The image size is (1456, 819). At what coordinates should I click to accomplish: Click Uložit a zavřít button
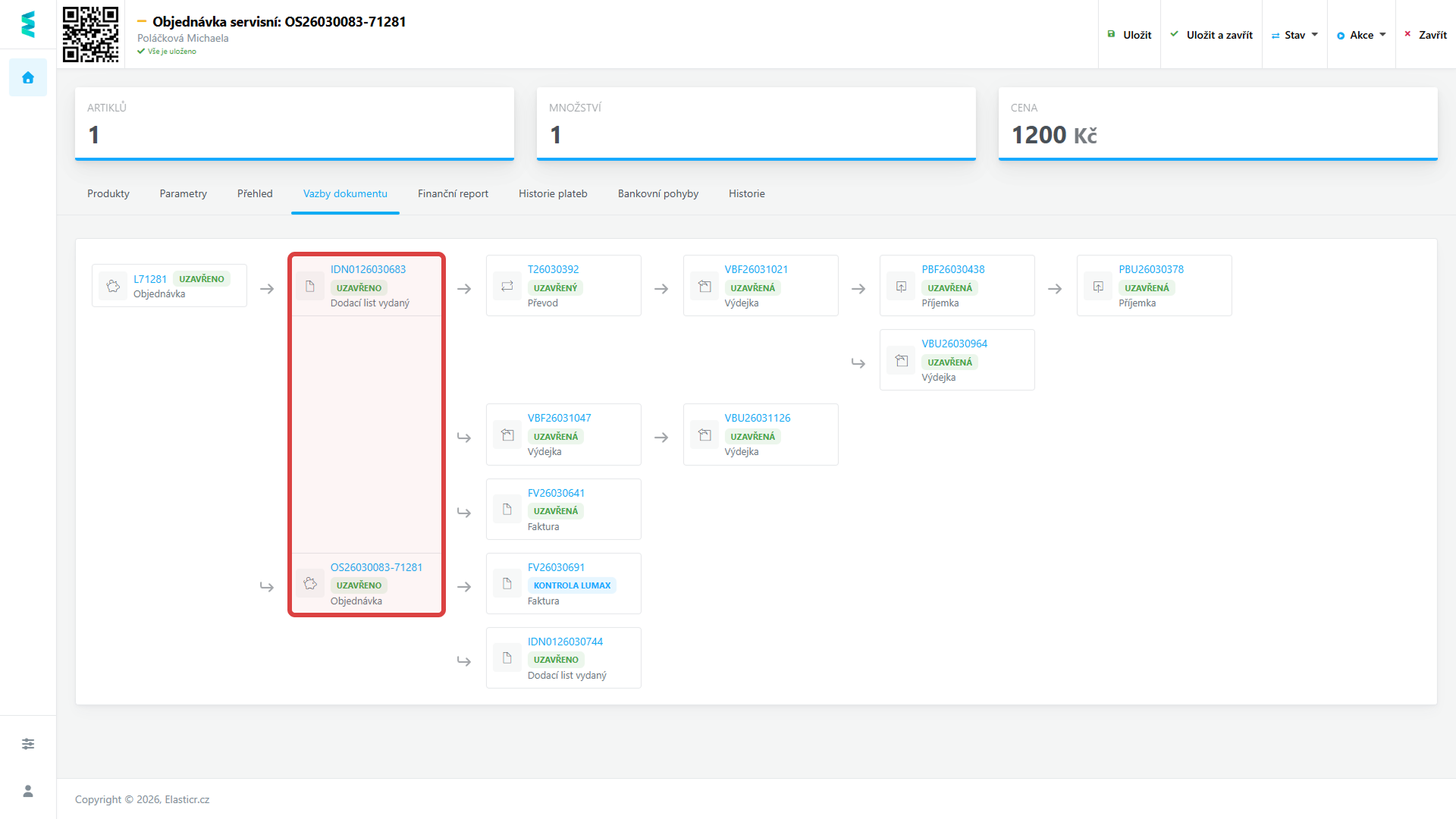[x=1211, y=35]
